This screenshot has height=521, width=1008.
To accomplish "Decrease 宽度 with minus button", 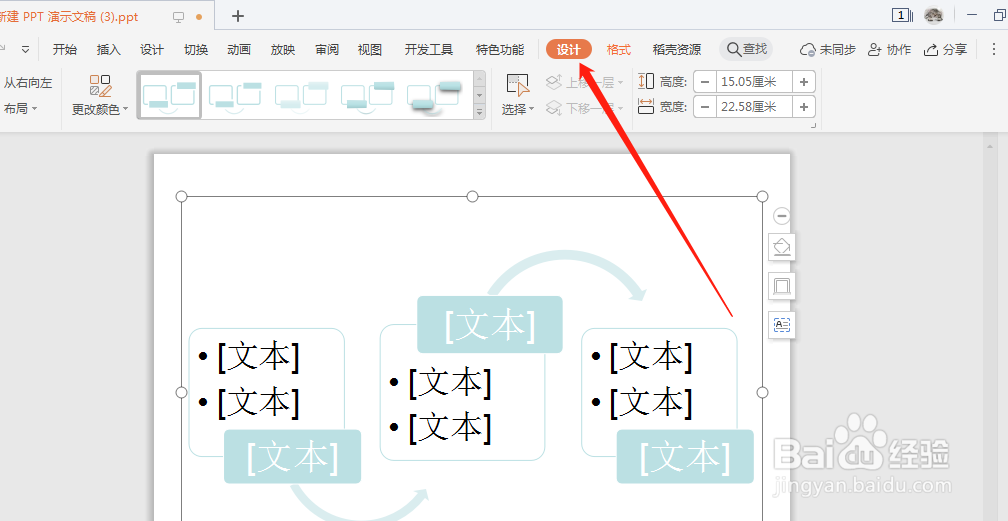I will point(705,107).
